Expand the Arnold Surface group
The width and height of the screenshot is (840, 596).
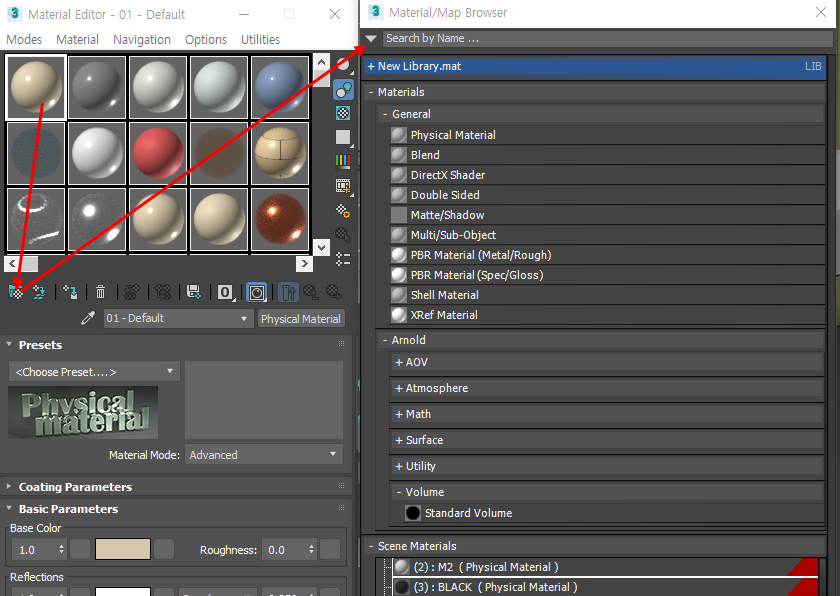tap(399, 440)
